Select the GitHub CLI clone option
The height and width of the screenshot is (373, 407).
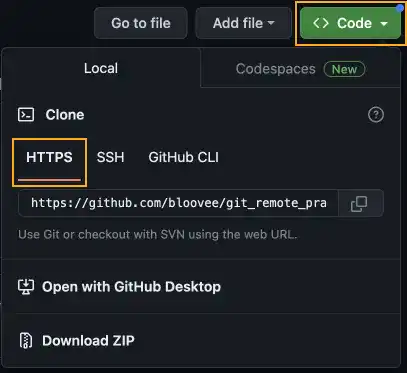[x=184, y=157]
